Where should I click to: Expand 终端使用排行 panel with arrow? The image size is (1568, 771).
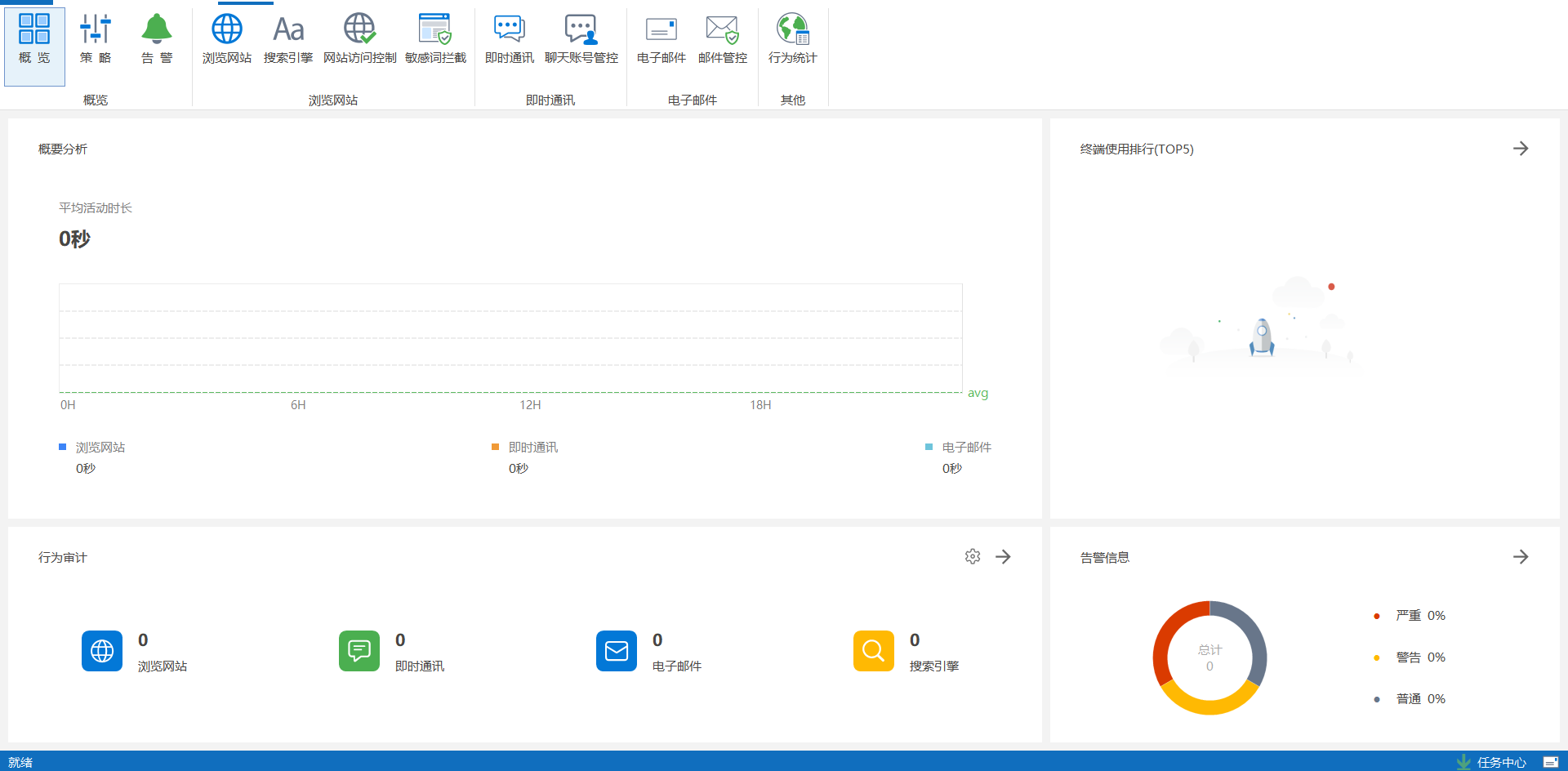[1521, 149]
